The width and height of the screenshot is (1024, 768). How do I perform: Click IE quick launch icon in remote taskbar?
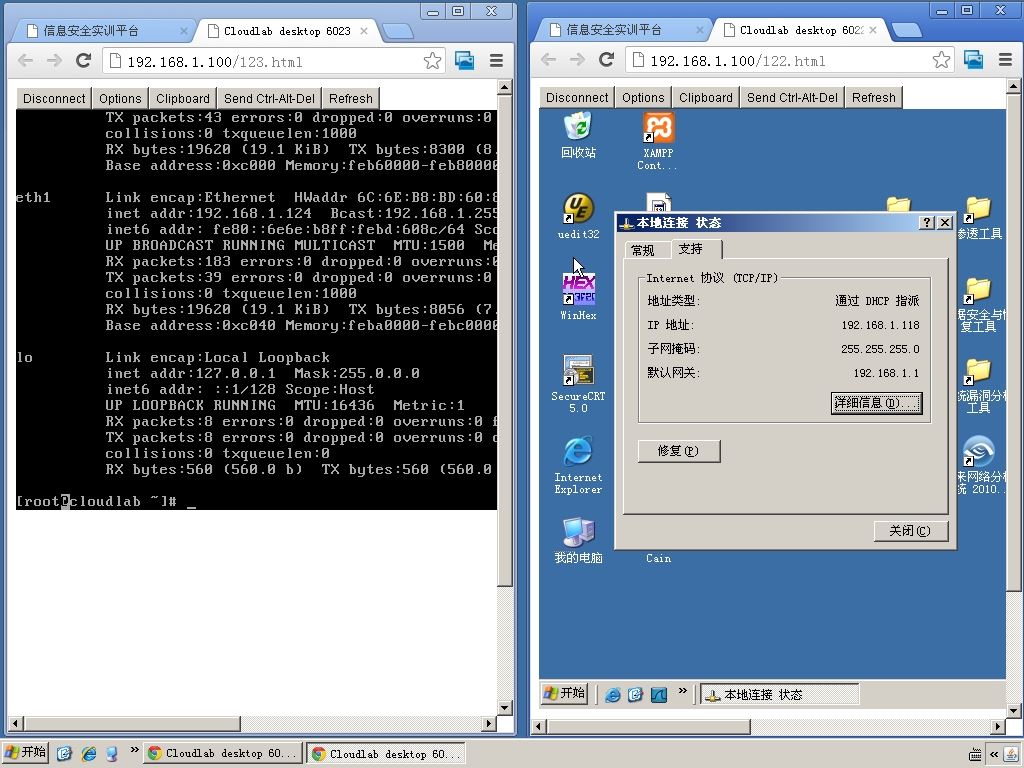click(x=613, y=695)
